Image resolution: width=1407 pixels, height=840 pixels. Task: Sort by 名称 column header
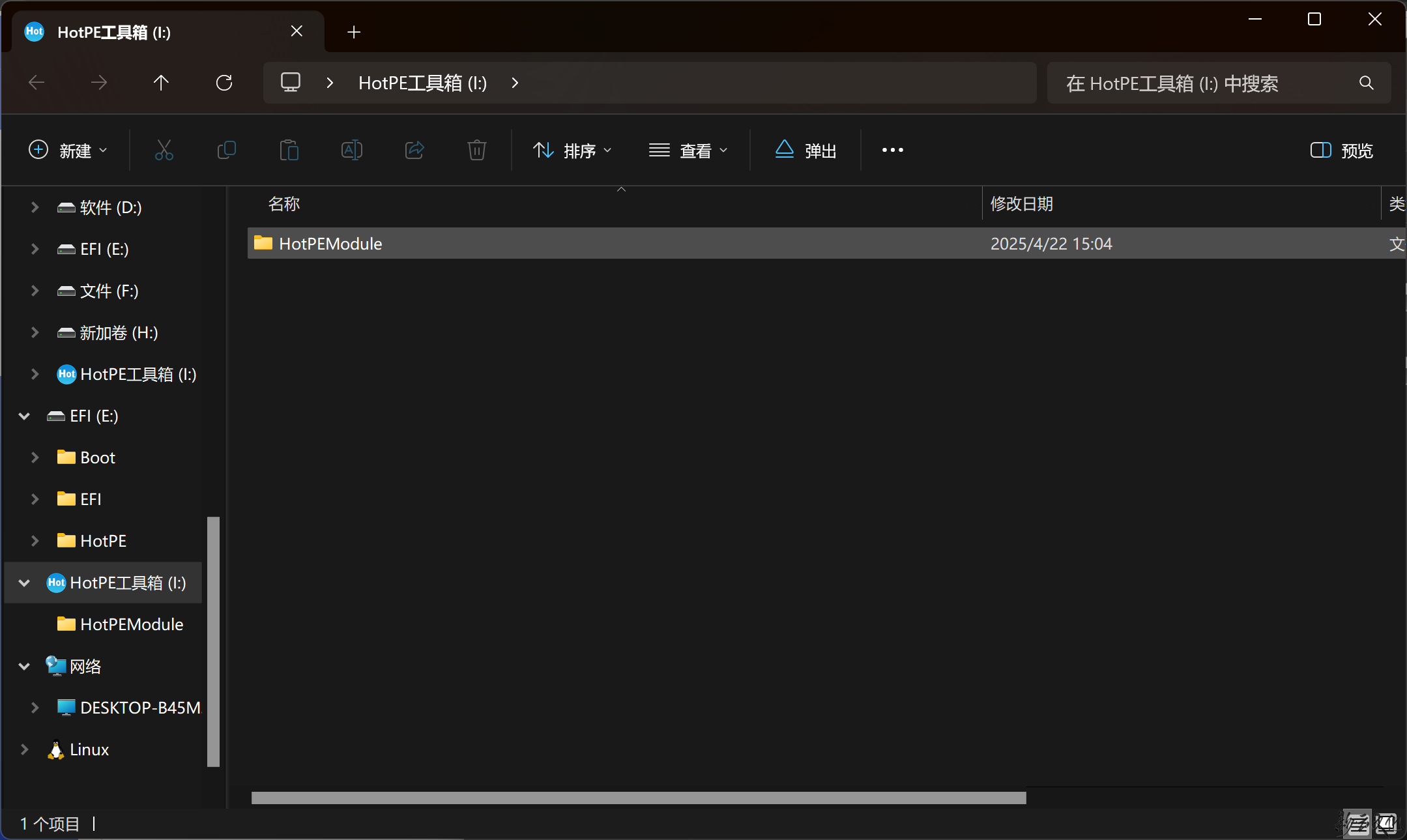point(284,204)
